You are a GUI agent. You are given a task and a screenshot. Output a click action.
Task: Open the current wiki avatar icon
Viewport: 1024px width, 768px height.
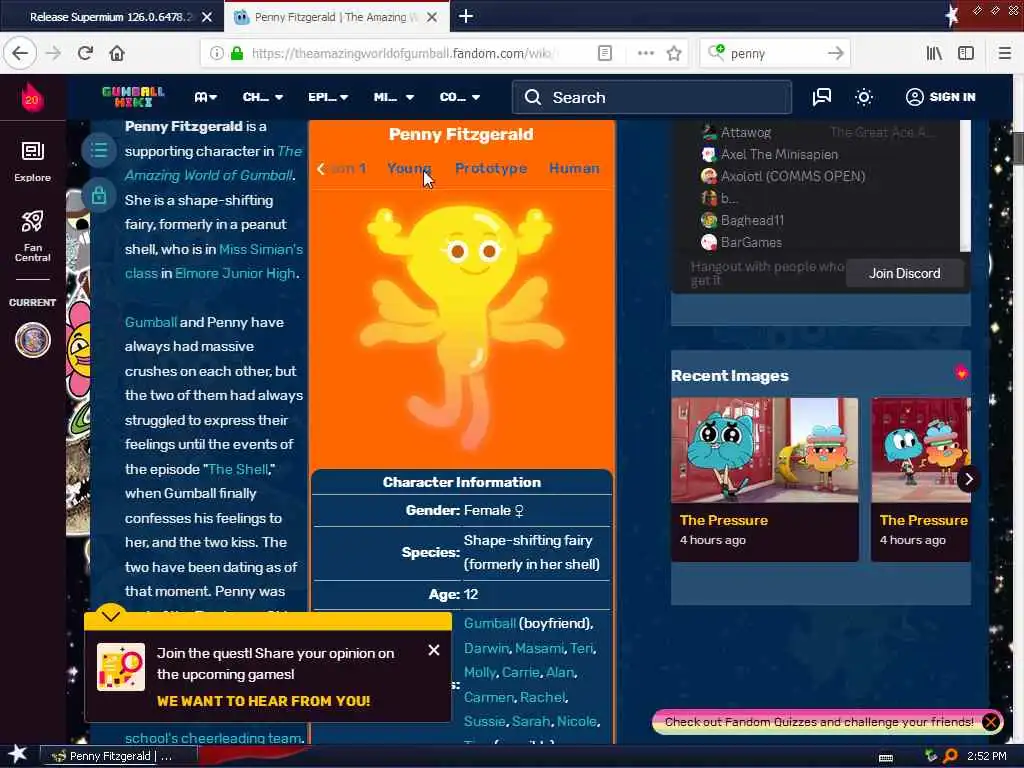point(33,340)
